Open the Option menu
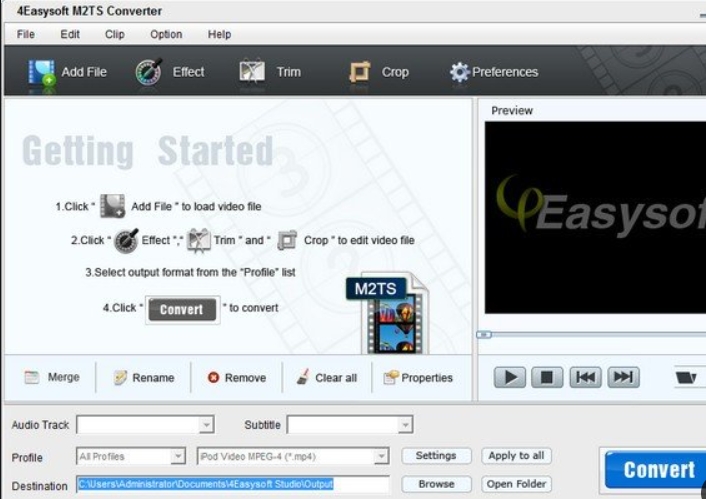The height and width of the screenshot is (499, 706). (166, 34)
